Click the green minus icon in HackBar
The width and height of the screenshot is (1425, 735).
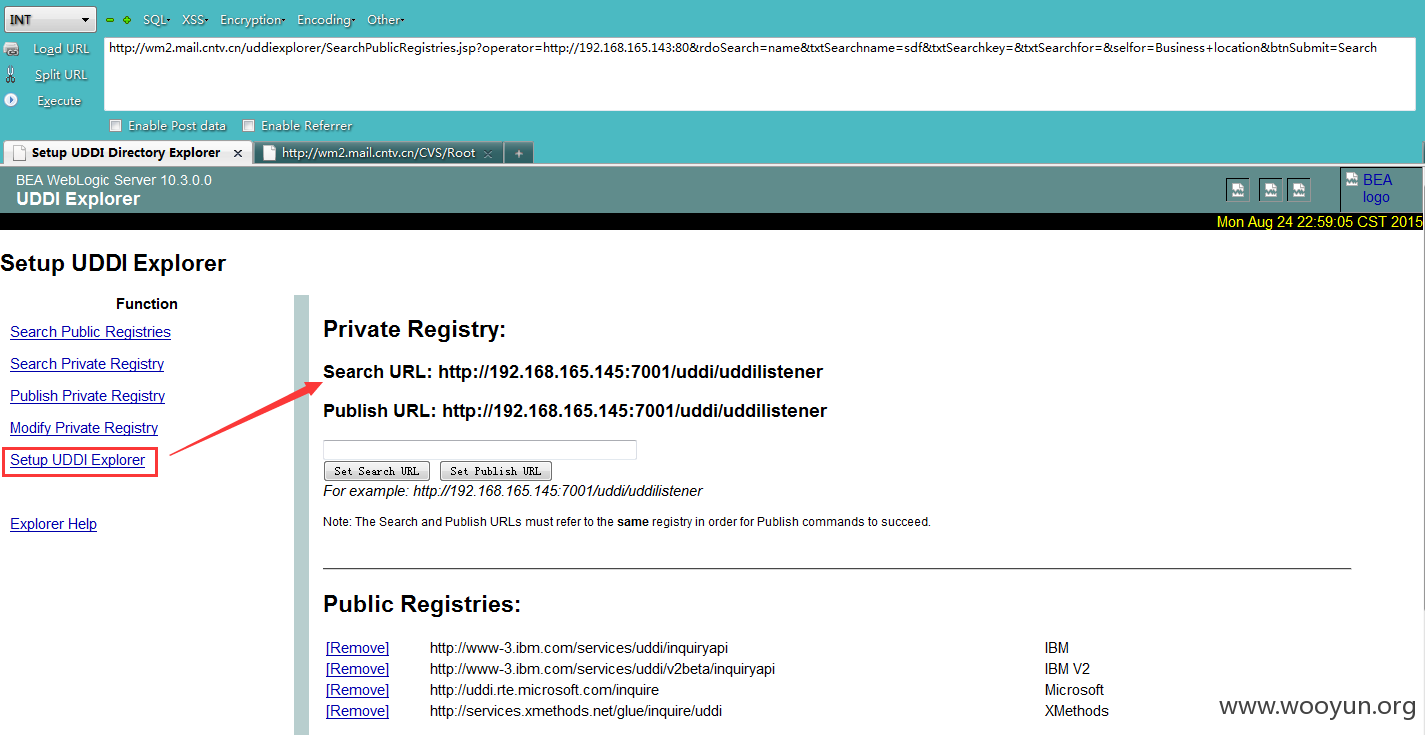(x=110, y=20)
